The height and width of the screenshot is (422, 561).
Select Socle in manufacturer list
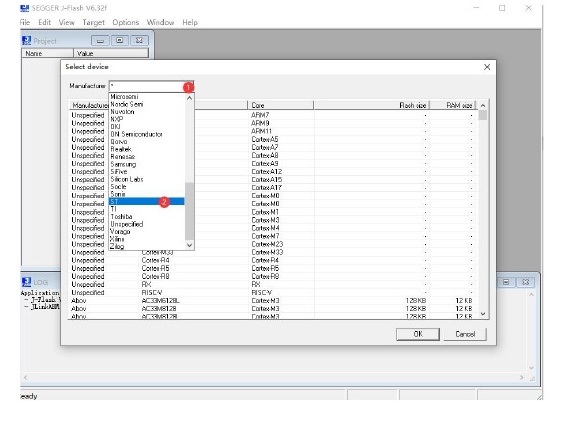pyautogui.click(x=147, y=187)
